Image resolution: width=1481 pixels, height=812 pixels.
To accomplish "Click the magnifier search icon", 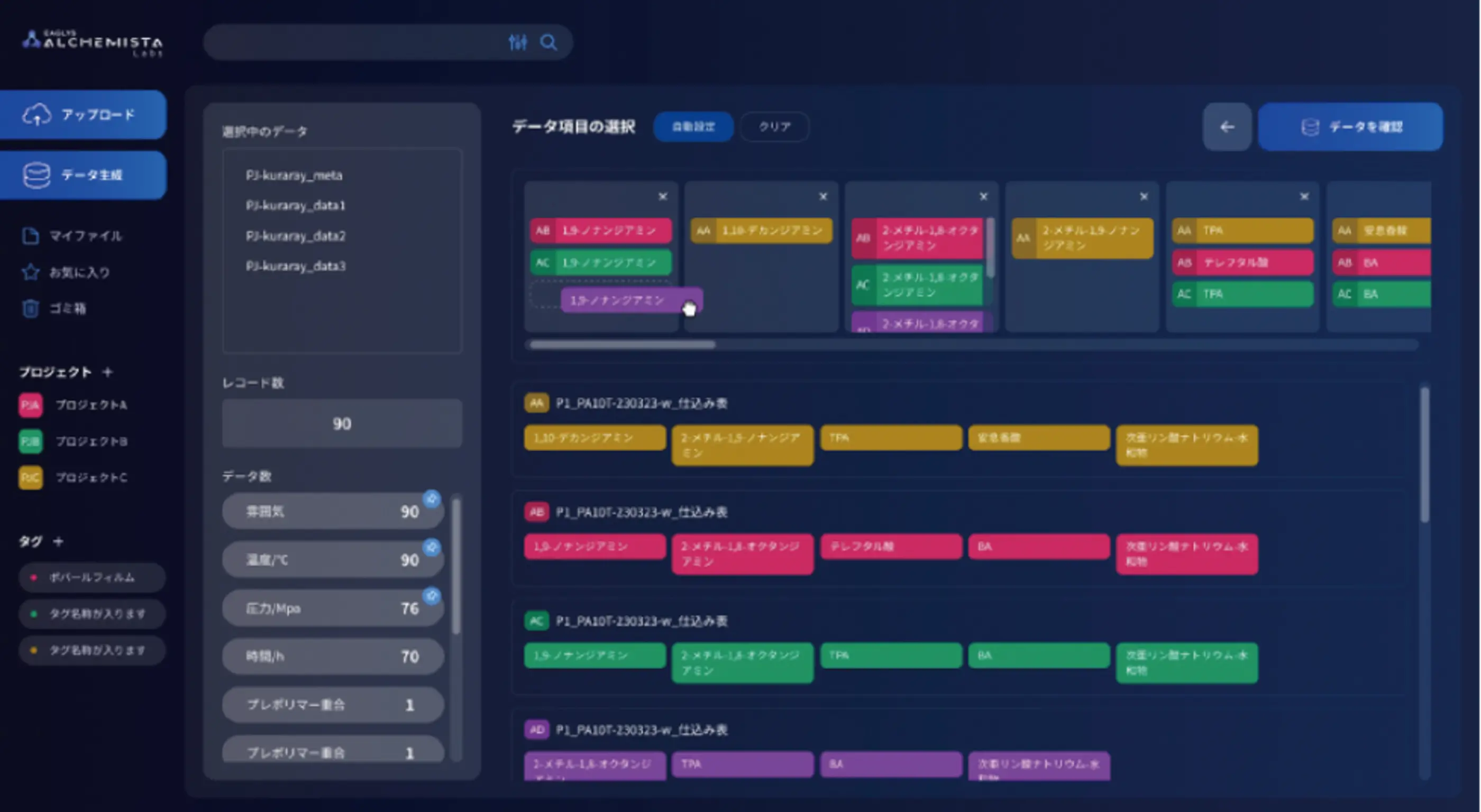I will coord(548,42).
